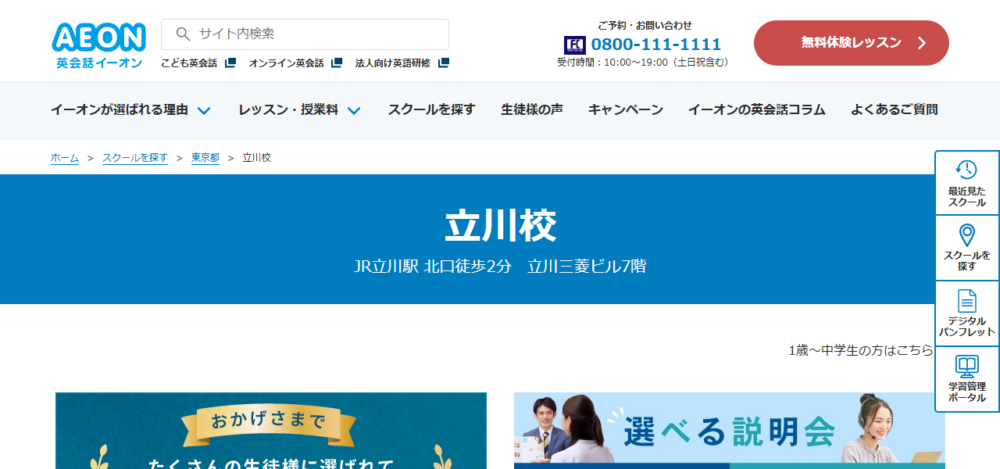Click external-window icon beside オンライン英会話
This screenshot has height=469, width=1000.
pos(337,63)
